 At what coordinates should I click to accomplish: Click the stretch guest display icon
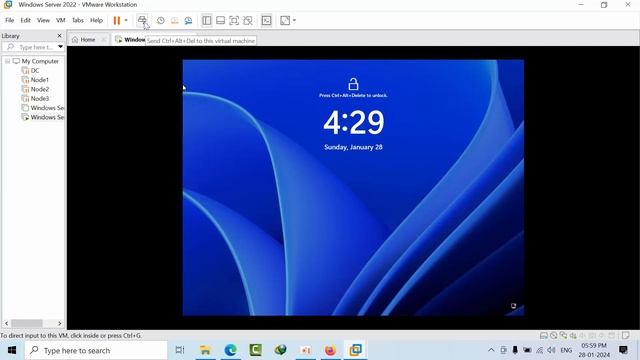285,20
